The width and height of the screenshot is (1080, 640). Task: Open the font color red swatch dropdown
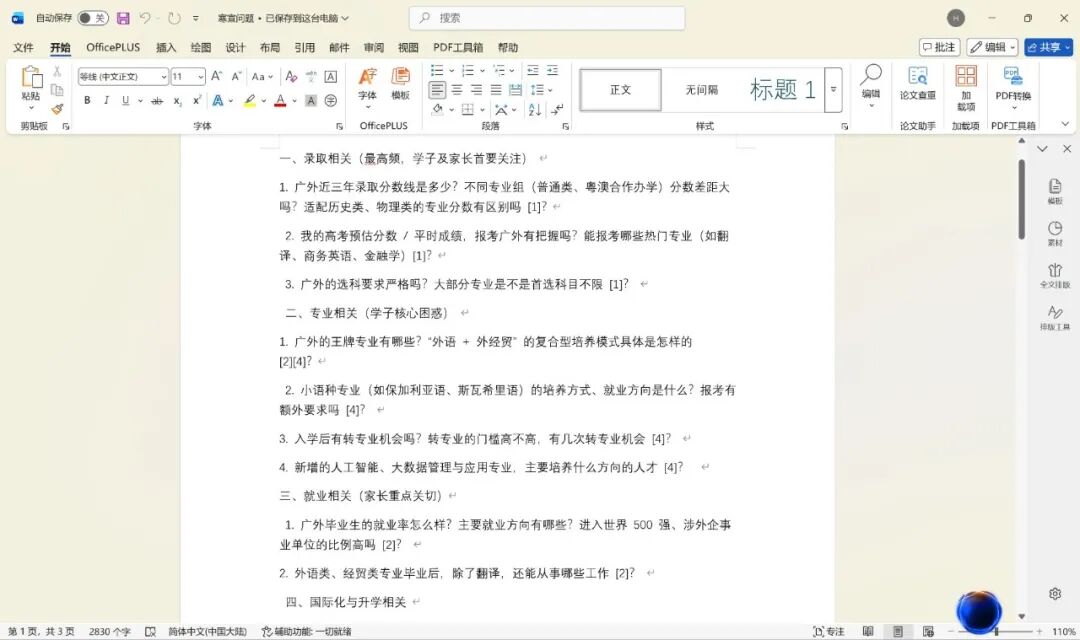point(293,101)
